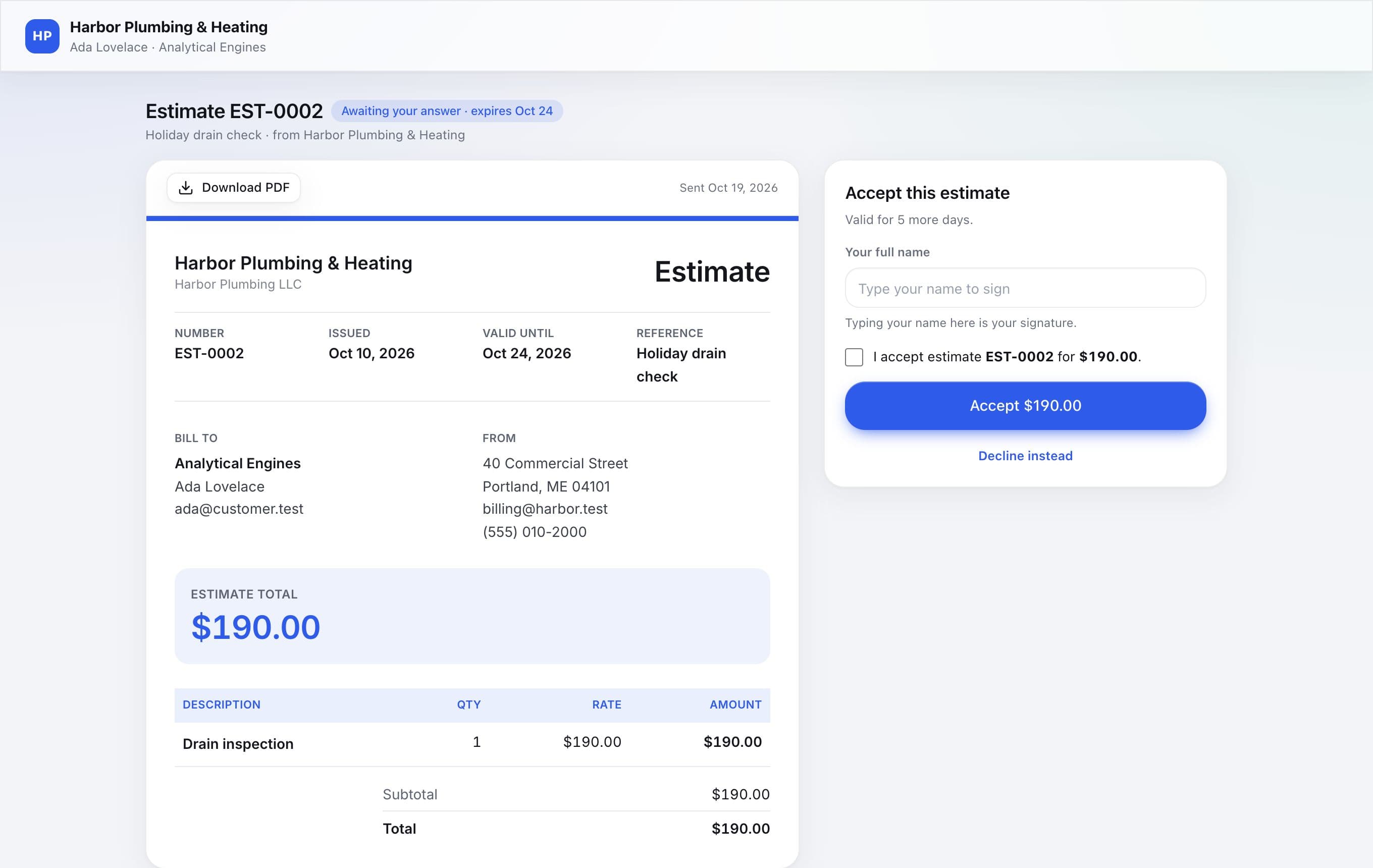Click the HP logo badge in the header

click(42, 36)
